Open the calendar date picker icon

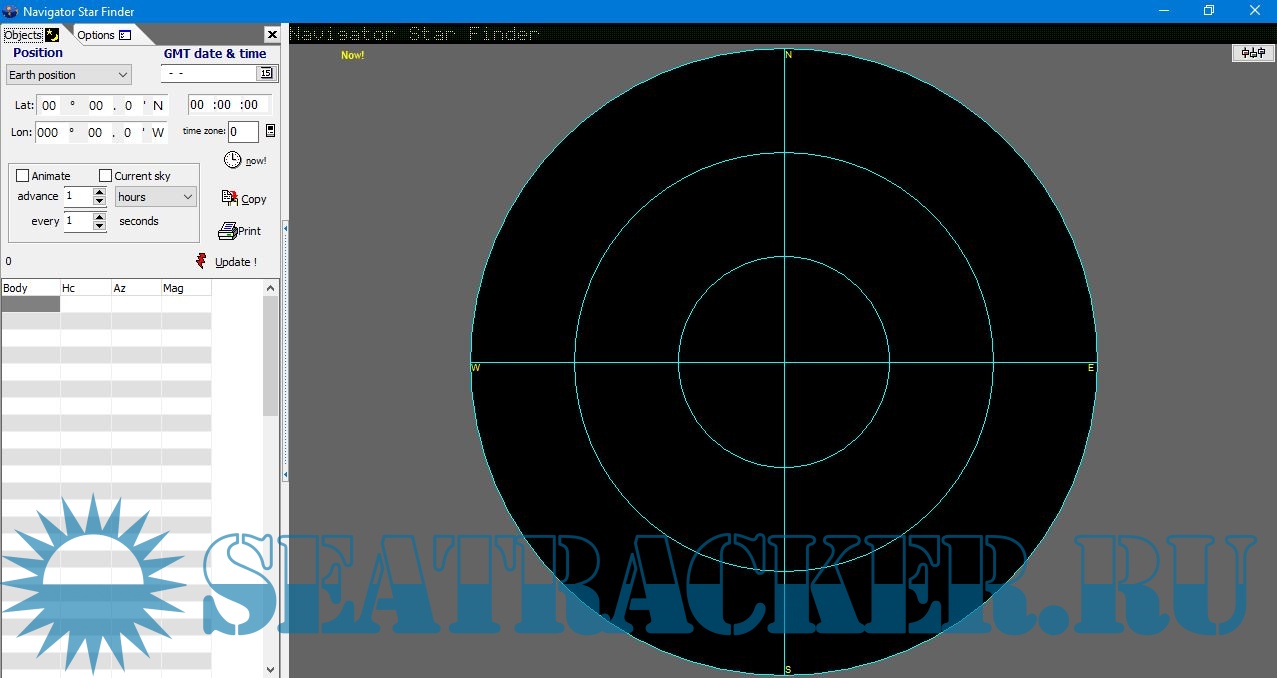point(266,73)
